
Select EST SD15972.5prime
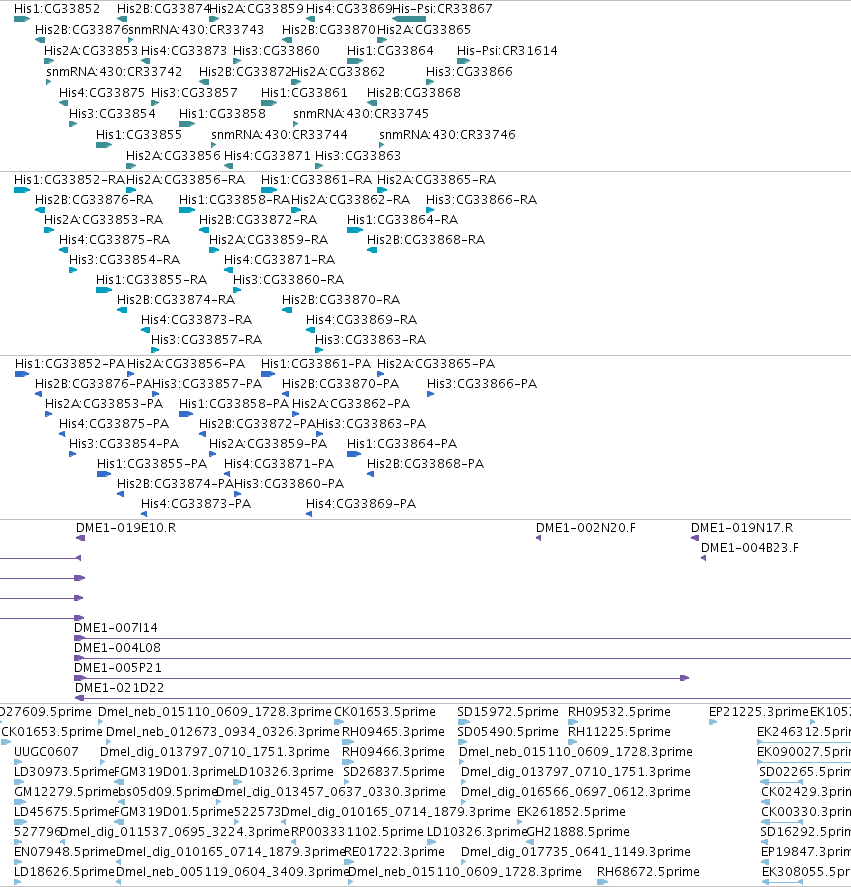coord(508,712)
